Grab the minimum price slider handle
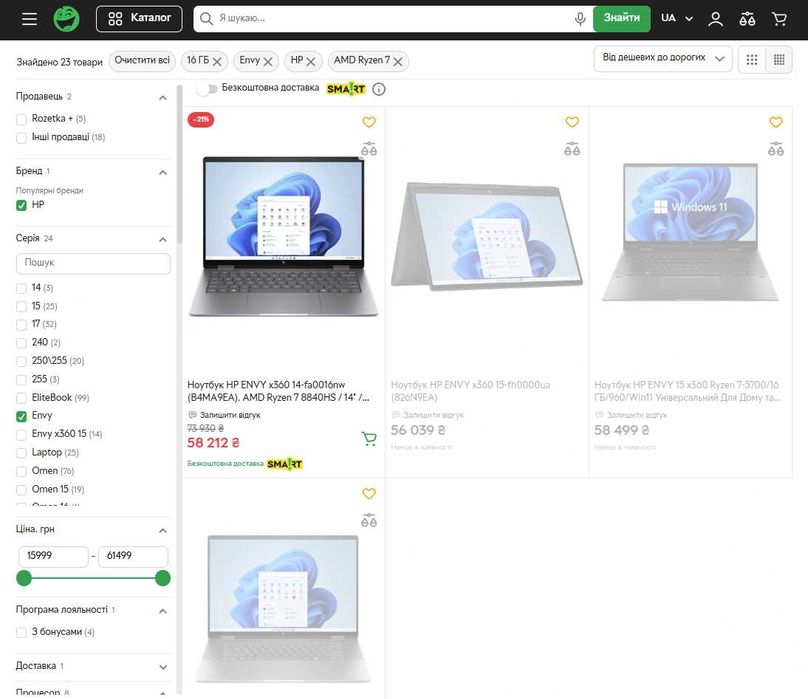Viewport: 808px width, 699px height. [x=24, y=578]
